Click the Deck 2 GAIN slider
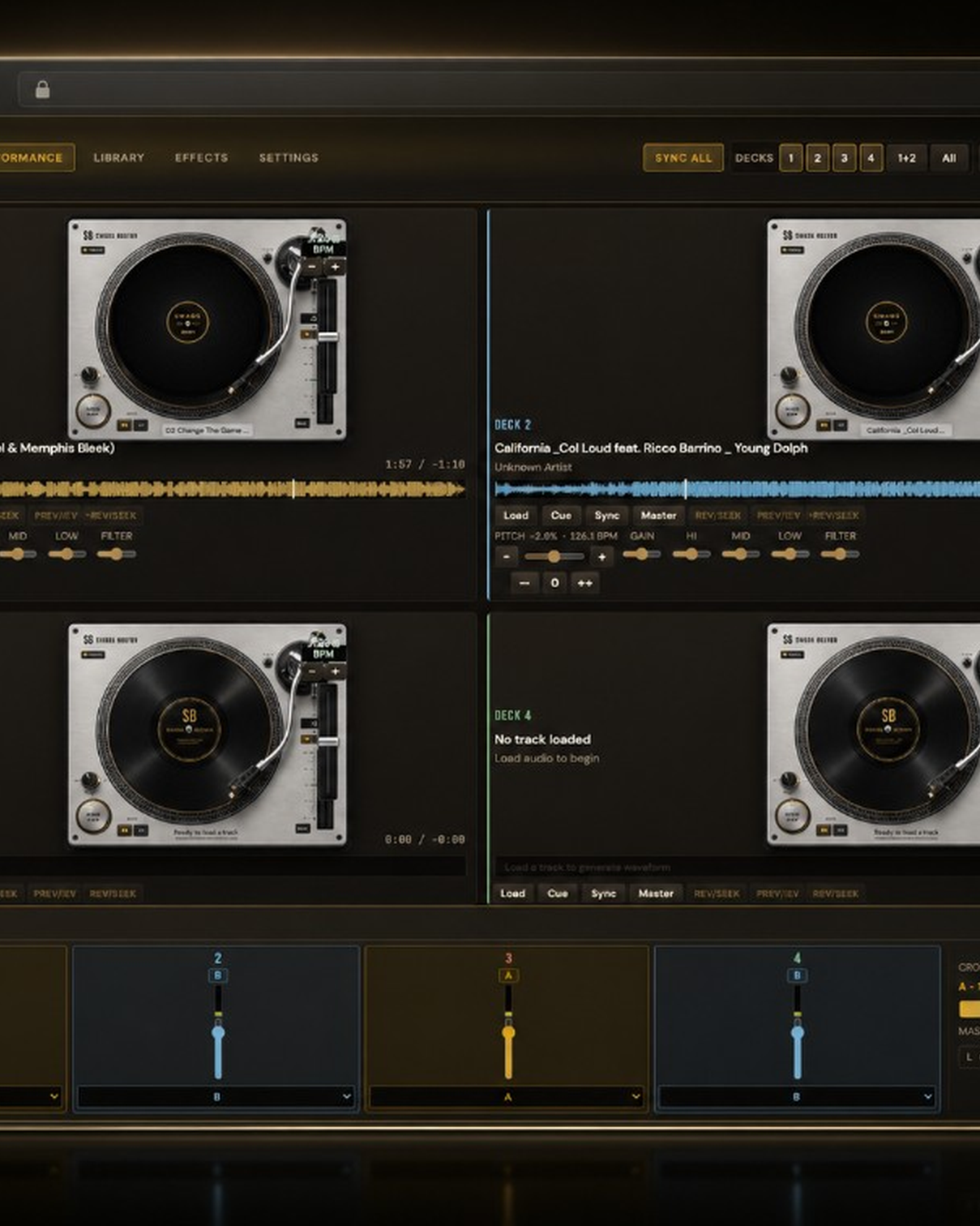Image resolution: width=980 pixels, height=1226 pixels. click(642, 554)
